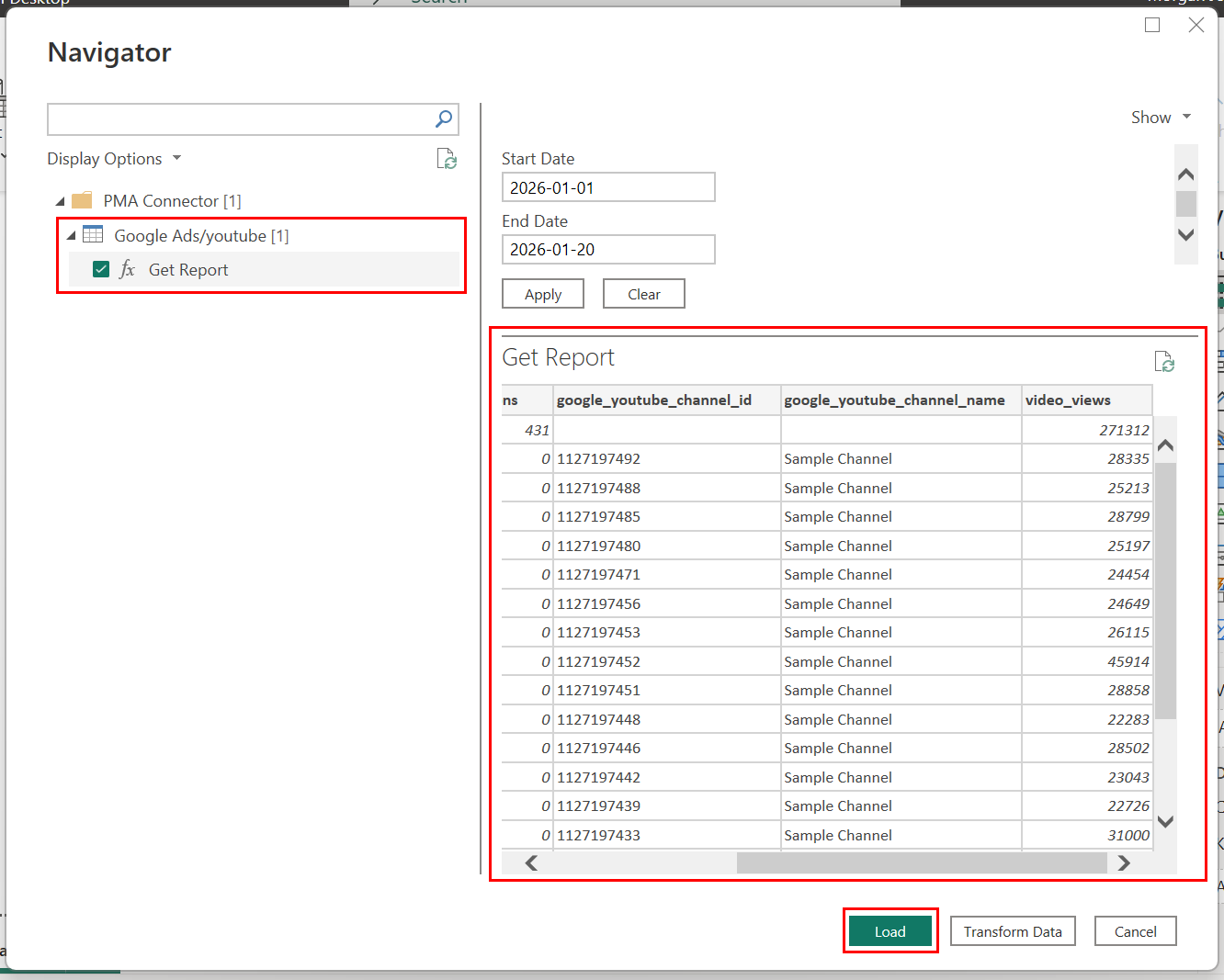This screenshot has height=980, width=1224.
Task: Select the PMA Connector folder icon
Action: tap(83, 200)
